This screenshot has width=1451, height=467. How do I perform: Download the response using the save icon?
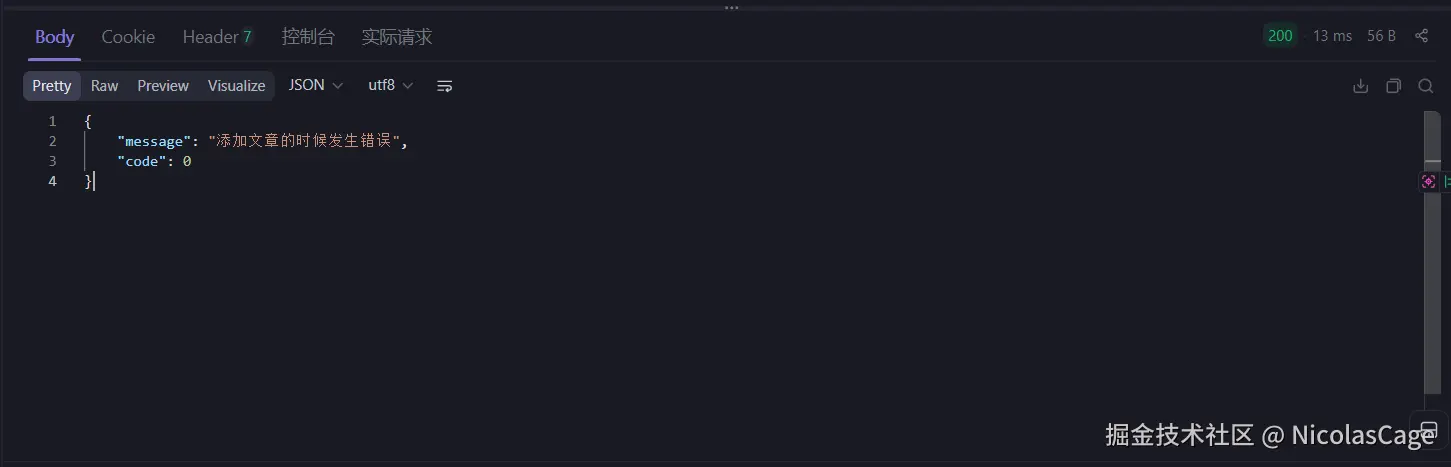(1360, 86)
